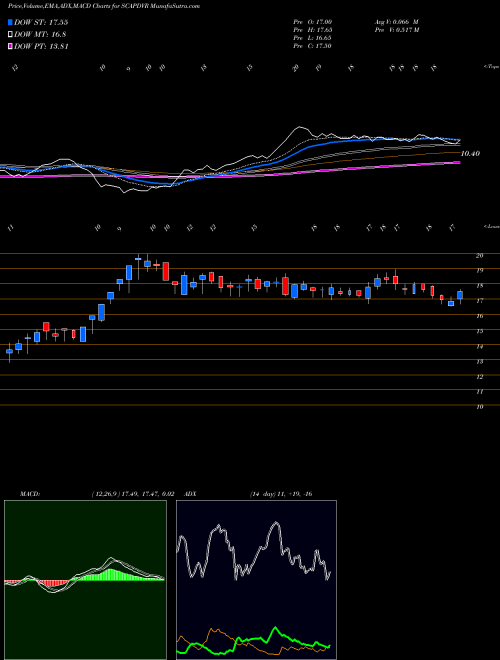Viewport: 500px width, 660px height.
Task: Click the white DOW MT legend swatch
Action: pos(10,35)
